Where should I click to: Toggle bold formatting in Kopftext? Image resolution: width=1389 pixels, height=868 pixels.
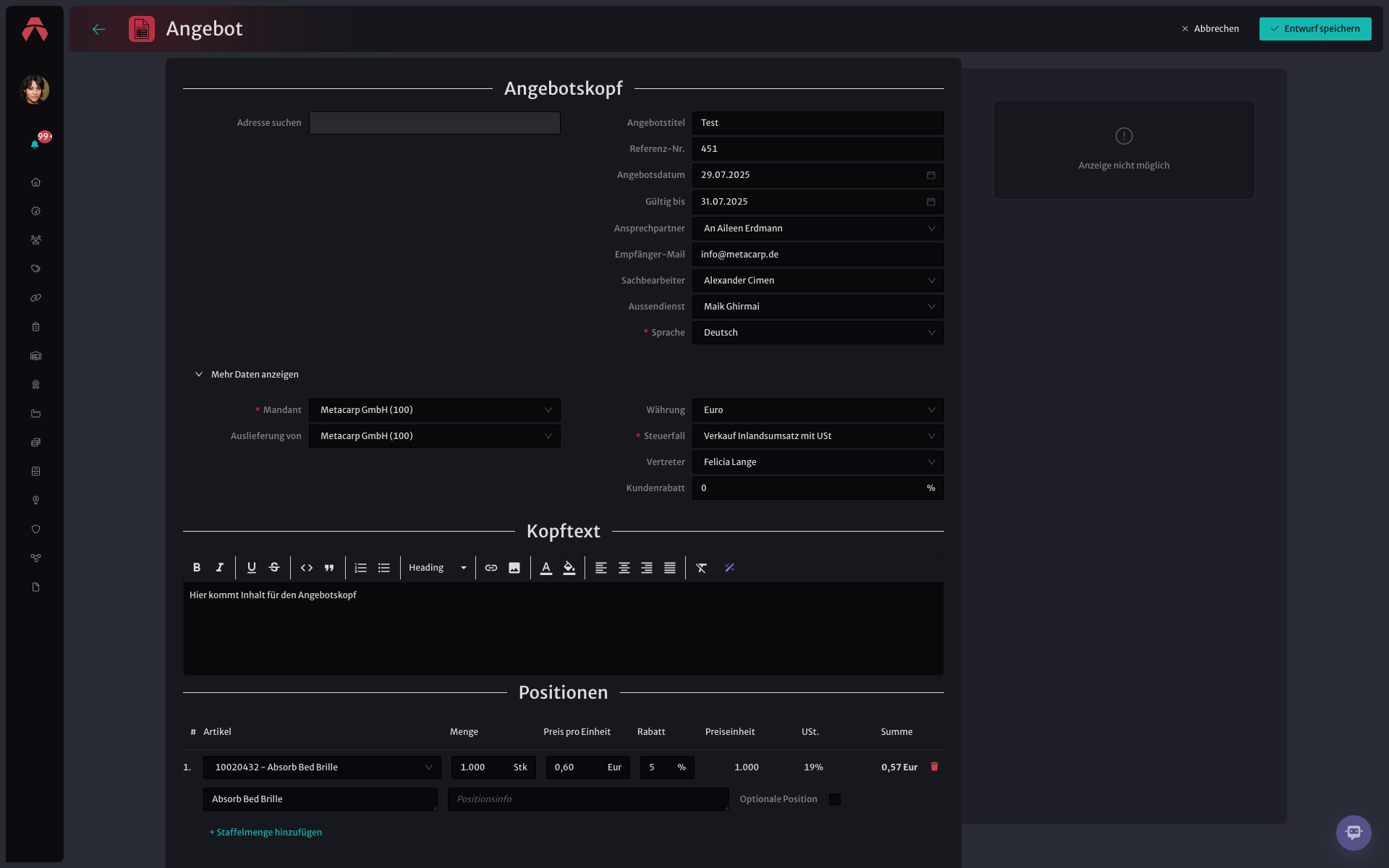pyautogui.click(x=197, y=568)
